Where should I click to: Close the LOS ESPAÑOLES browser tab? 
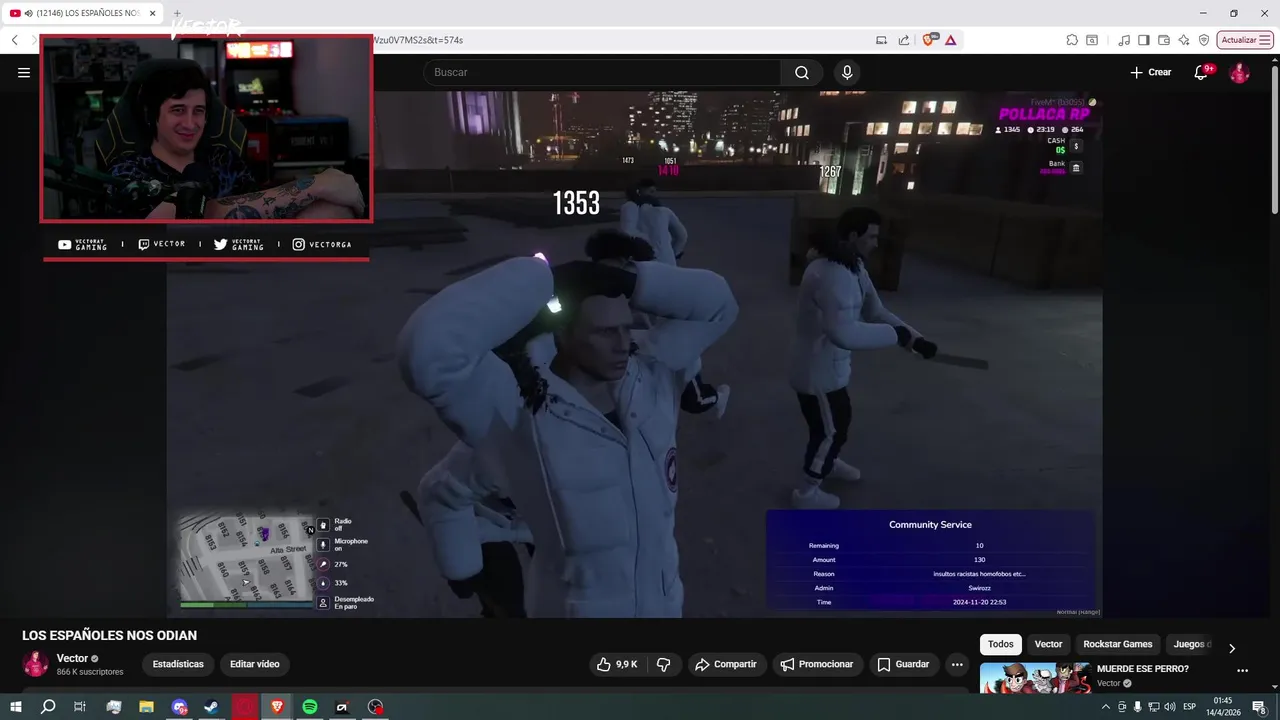[153, 13]
